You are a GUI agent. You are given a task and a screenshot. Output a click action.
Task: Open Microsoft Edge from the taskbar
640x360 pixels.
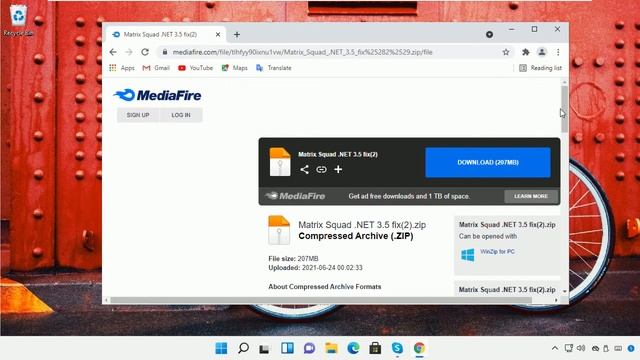coord(353,348)
